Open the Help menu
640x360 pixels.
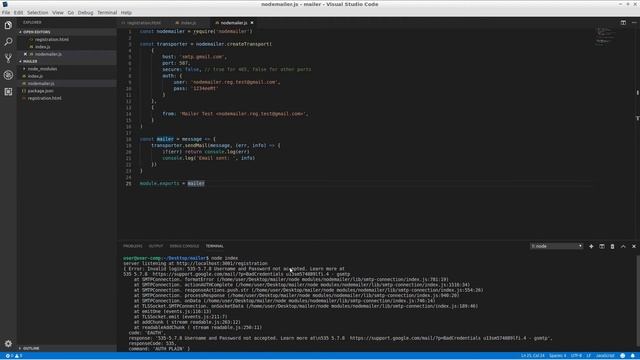click(126, 13)
